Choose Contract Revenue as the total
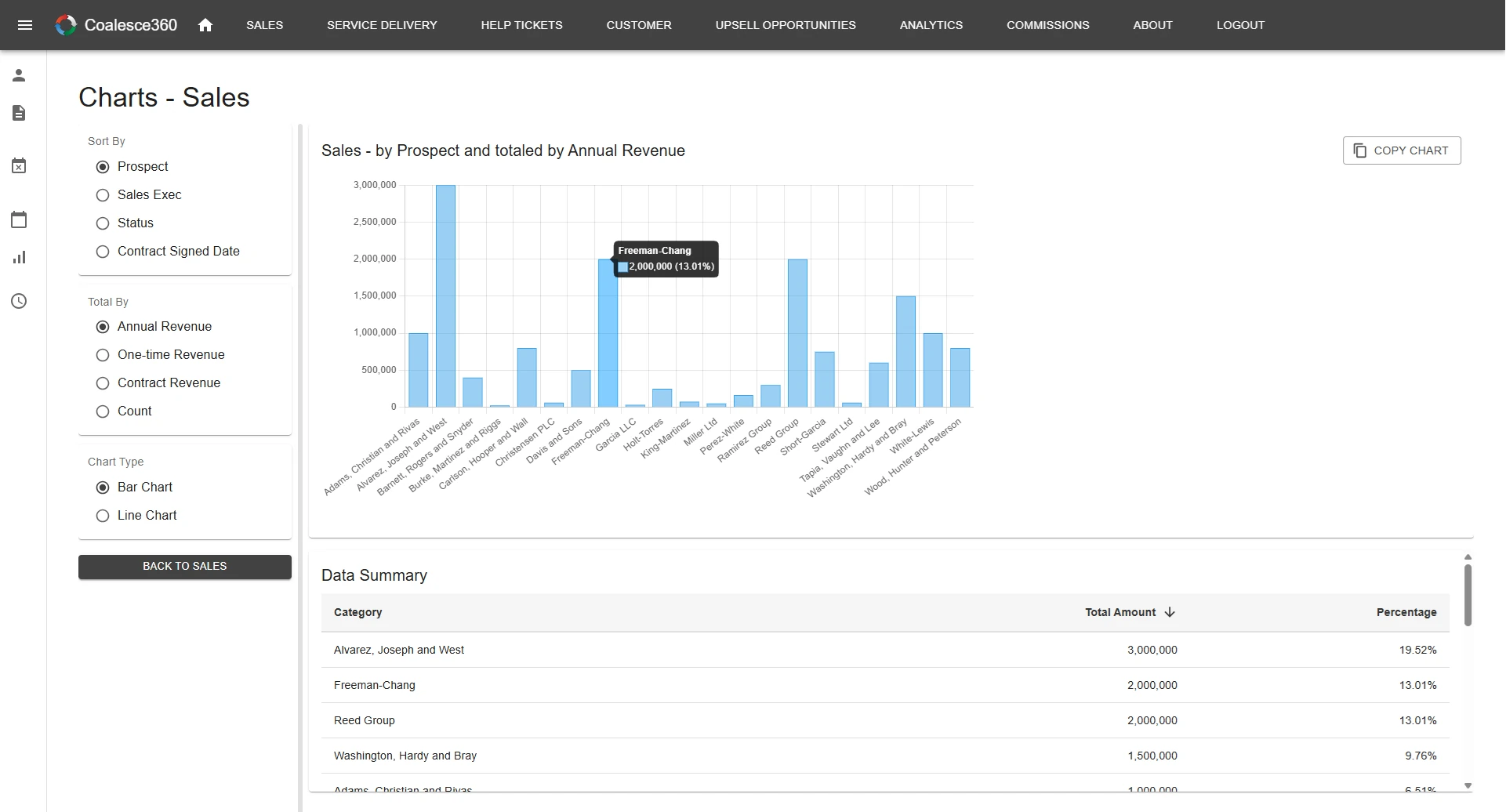 coord(103,382)
